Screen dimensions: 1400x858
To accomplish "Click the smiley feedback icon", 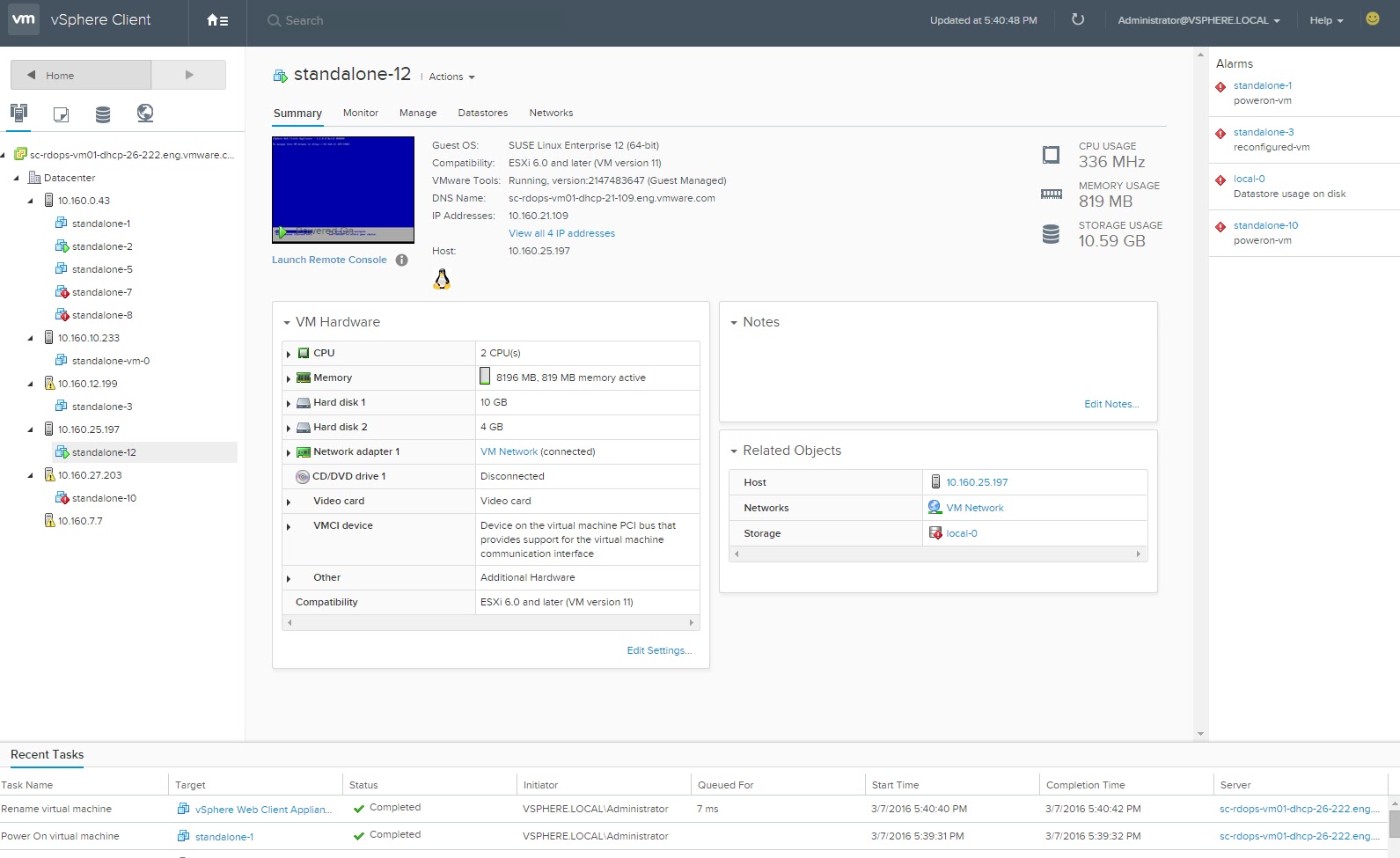I will click(1373, 18).
